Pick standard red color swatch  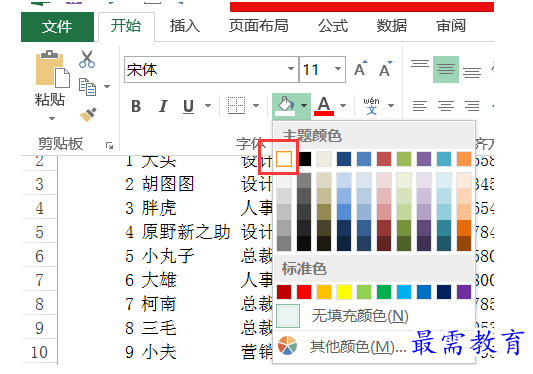point(304,292)
